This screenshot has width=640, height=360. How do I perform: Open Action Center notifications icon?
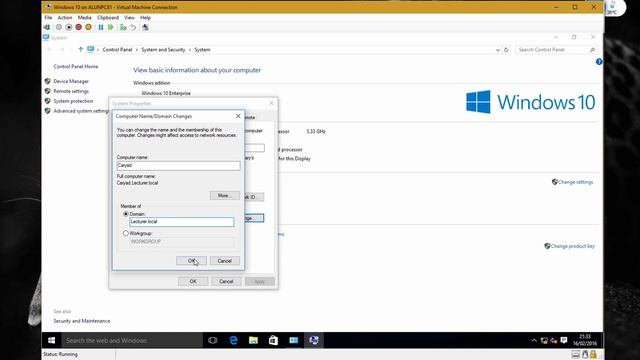(564, 340)
